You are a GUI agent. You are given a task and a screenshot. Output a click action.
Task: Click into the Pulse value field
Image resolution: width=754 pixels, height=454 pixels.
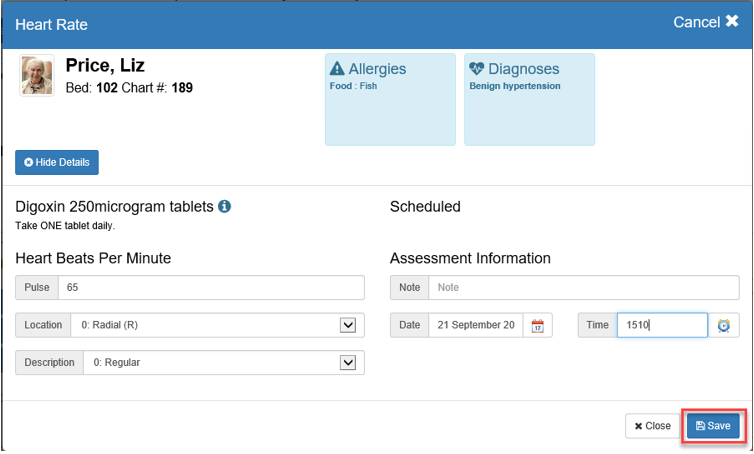point(210,288)
